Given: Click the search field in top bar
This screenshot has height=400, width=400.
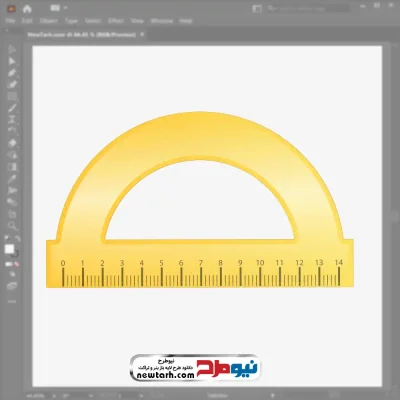Looking at the screenshot, I should (x=308, y=9).
